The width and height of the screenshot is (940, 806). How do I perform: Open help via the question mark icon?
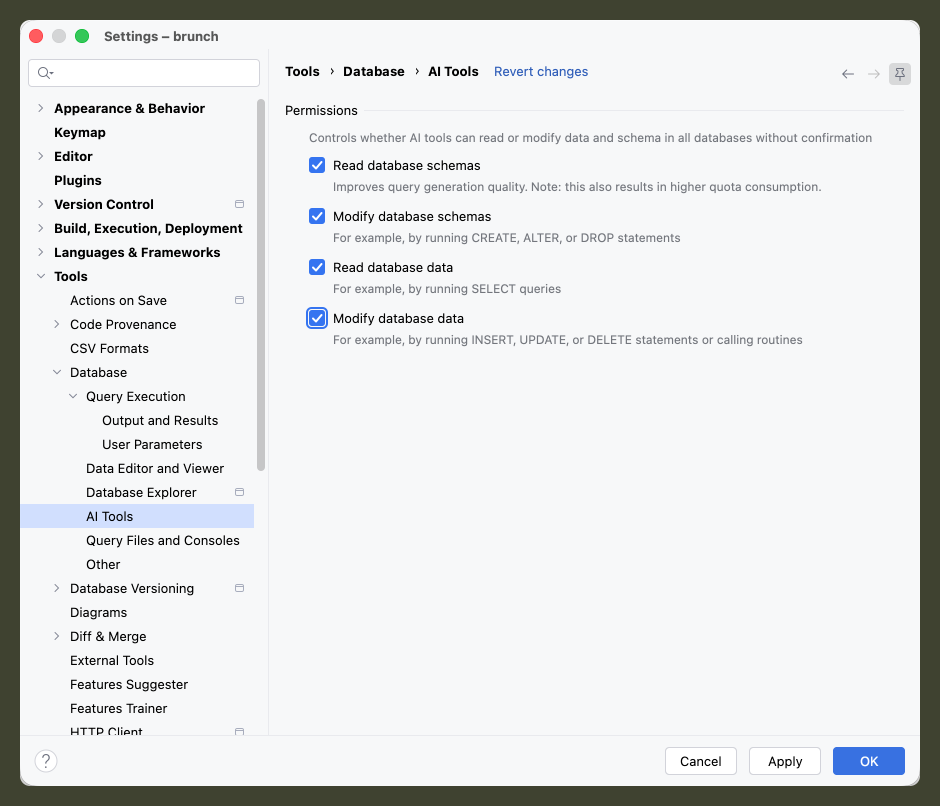coord(46,760)
